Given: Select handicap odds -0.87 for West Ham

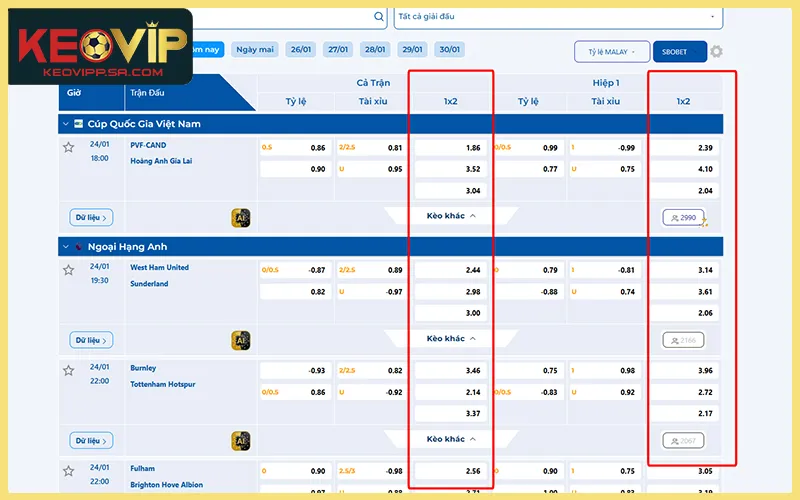Looking at the screenshot, I should 295,270.
